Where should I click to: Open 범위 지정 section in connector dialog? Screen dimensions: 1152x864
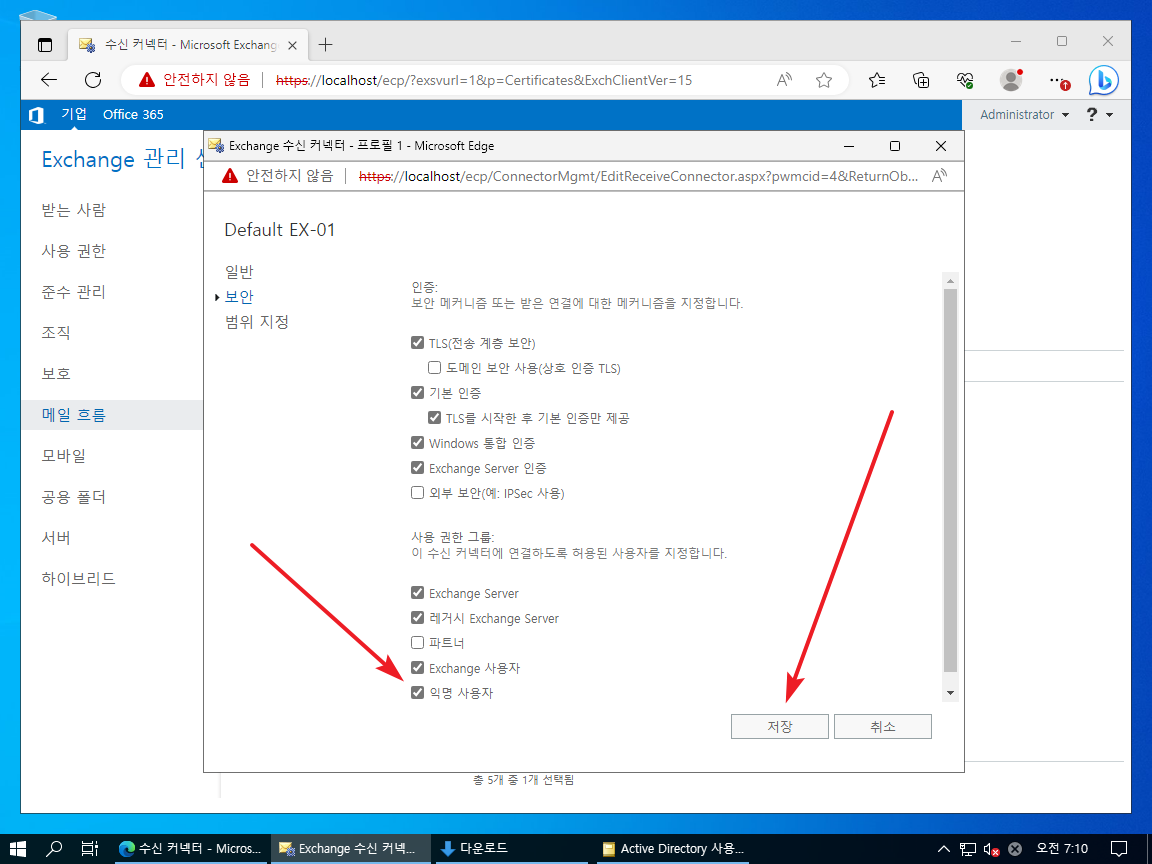pyautogui.click(x=256, y=322)
